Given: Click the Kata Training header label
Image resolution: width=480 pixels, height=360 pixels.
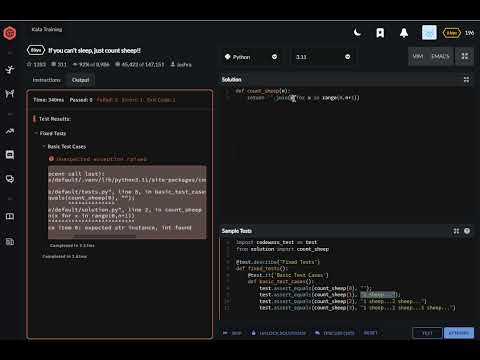Looking at the screenshot, I should [x=47, y=29].
